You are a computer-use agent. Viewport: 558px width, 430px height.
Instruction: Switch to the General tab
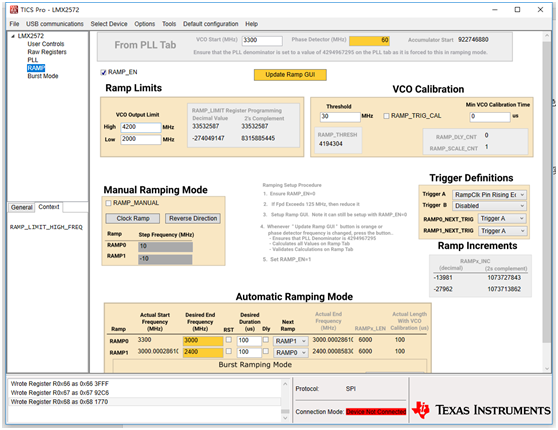click(x=21, y=207)
